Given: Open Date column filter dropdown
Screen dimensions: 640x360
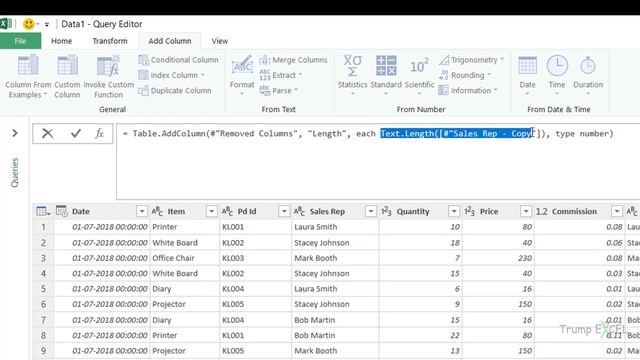Looking at the screenshot, I should click(x=142, y=211).
